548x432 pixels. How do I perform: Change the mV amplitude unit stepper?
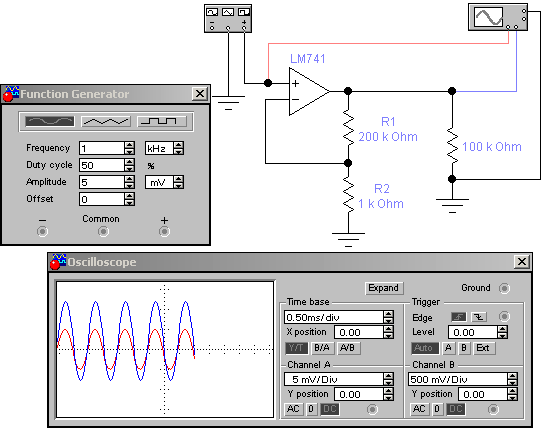(178, 182)
